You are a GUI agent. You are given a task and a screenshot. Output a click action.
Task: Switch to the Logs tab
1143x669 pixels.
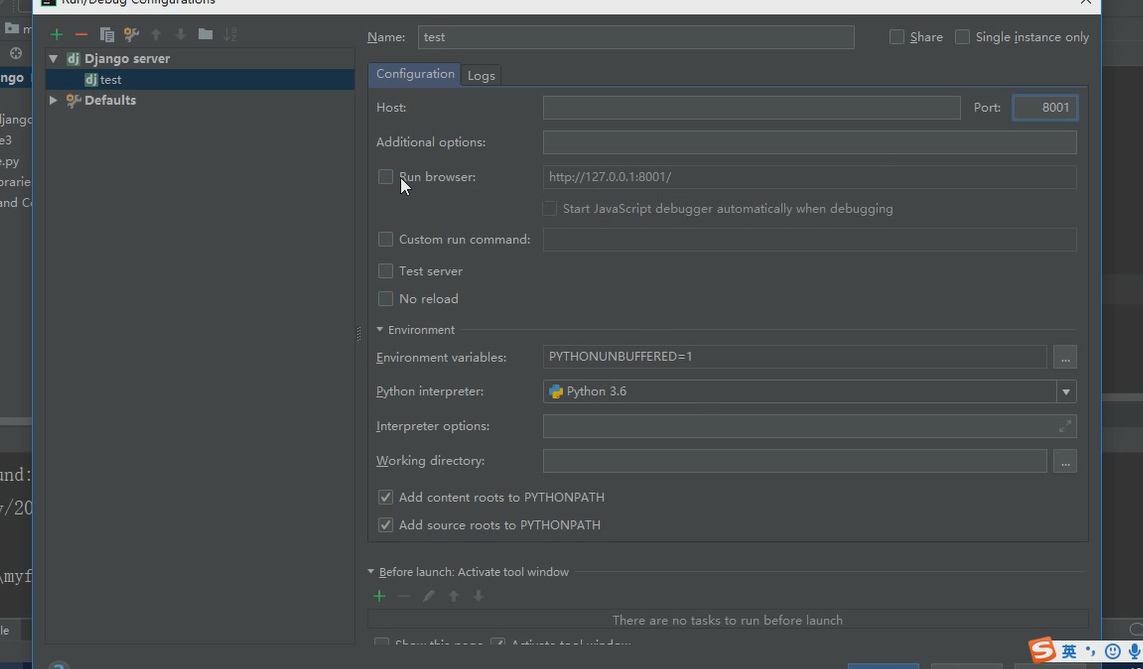click(481, 75)
